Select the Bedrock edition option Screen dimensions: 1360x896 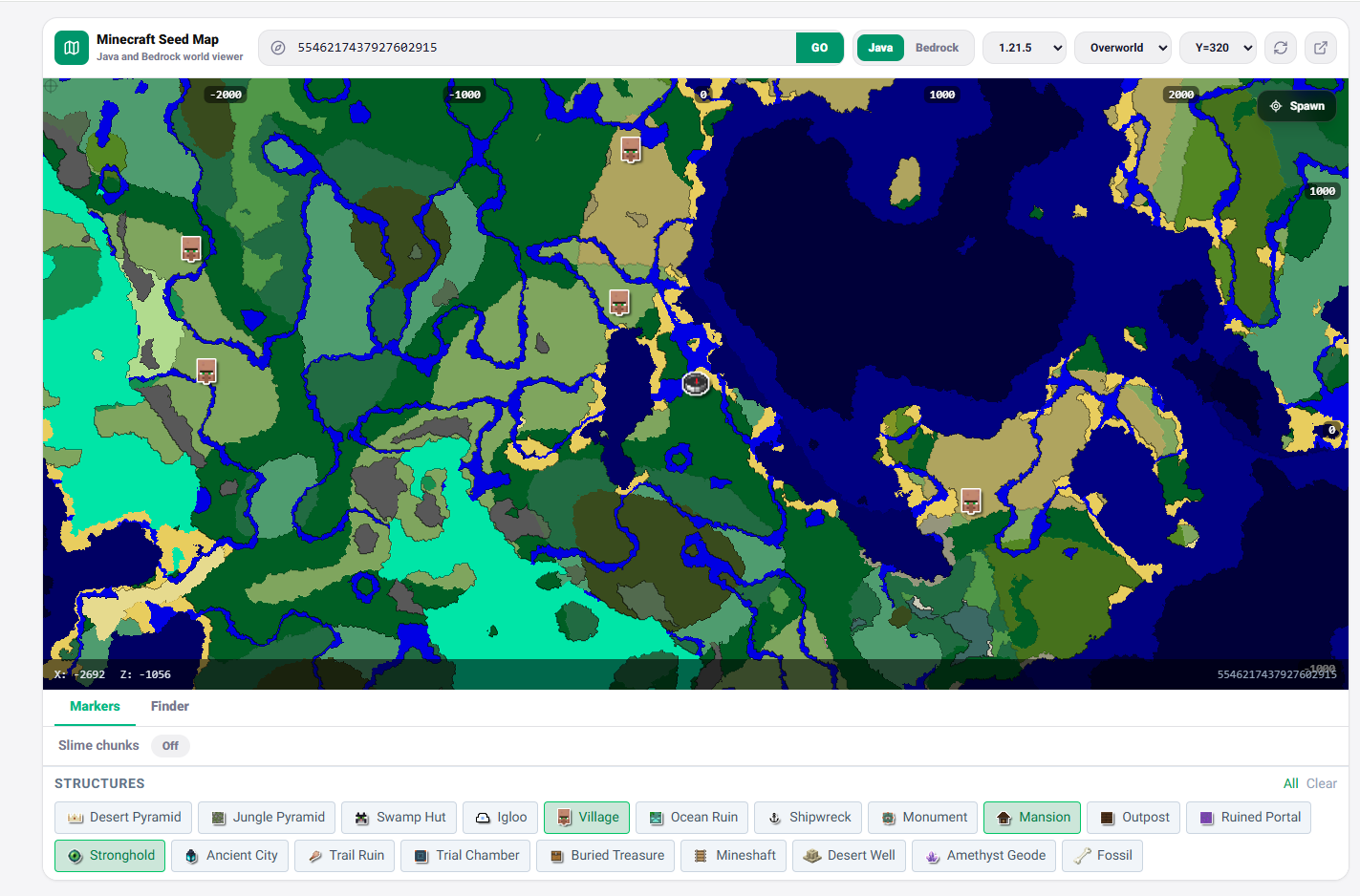(x=937, y=48)
